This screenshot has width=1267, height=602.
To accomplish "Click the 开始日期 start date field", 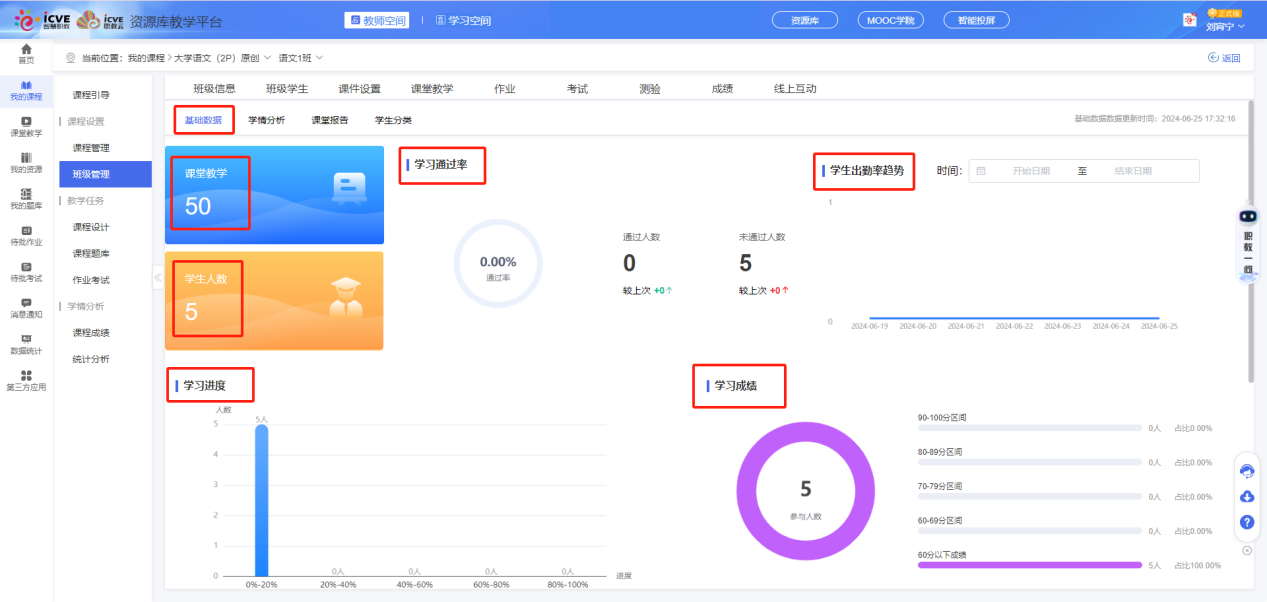I will click(1030, 171).
